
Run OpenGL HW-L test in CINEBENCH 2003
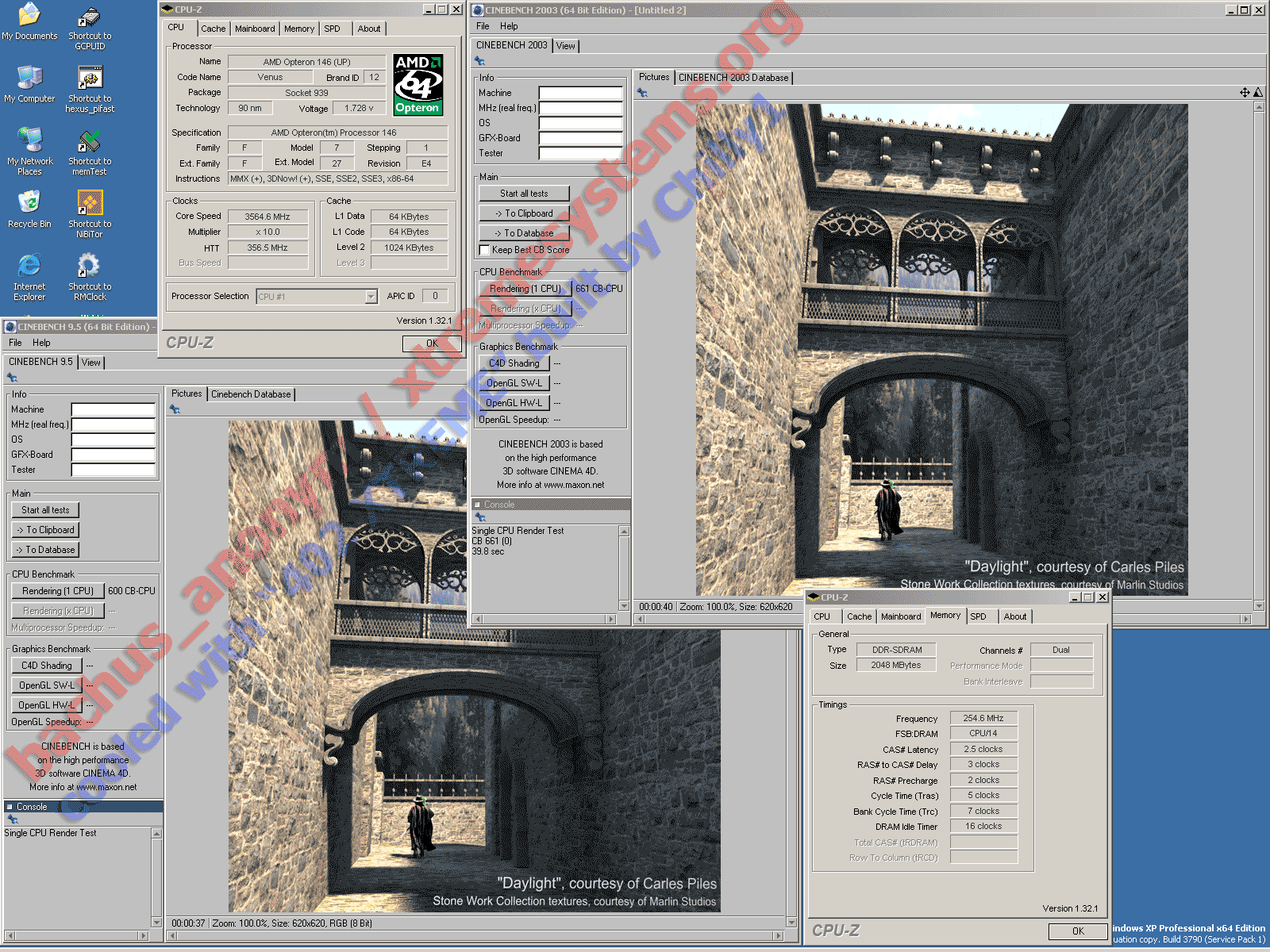(x=514, y=403)
